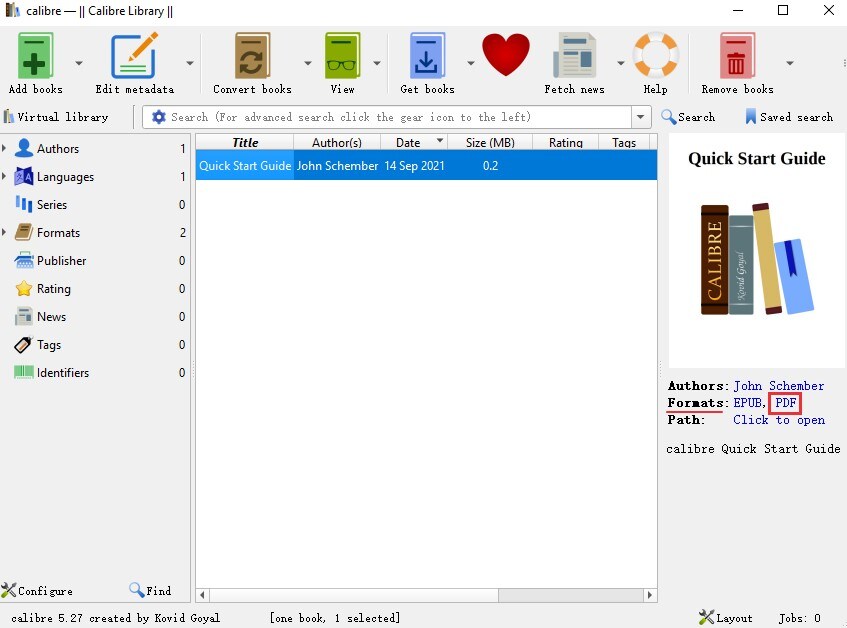Open Convert books dropdown arrow
This screenshot has width=847, height=628.
coord(307,63)
